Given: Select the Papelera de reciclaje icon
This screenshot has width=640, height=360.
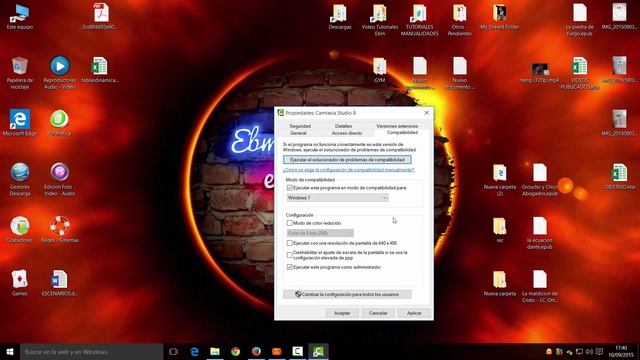Looking at the screenshot, I should [x=20, y=73].
